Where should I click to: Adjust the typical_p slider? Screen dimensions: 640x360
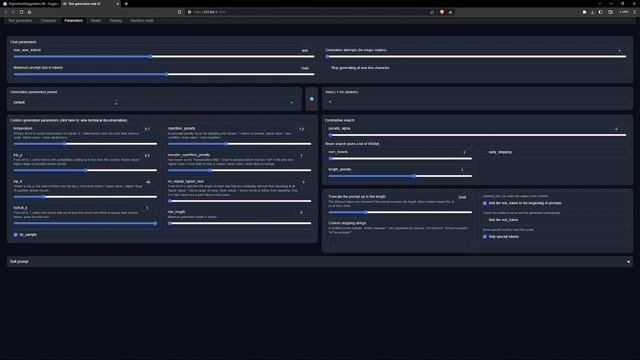pos(85,223)
